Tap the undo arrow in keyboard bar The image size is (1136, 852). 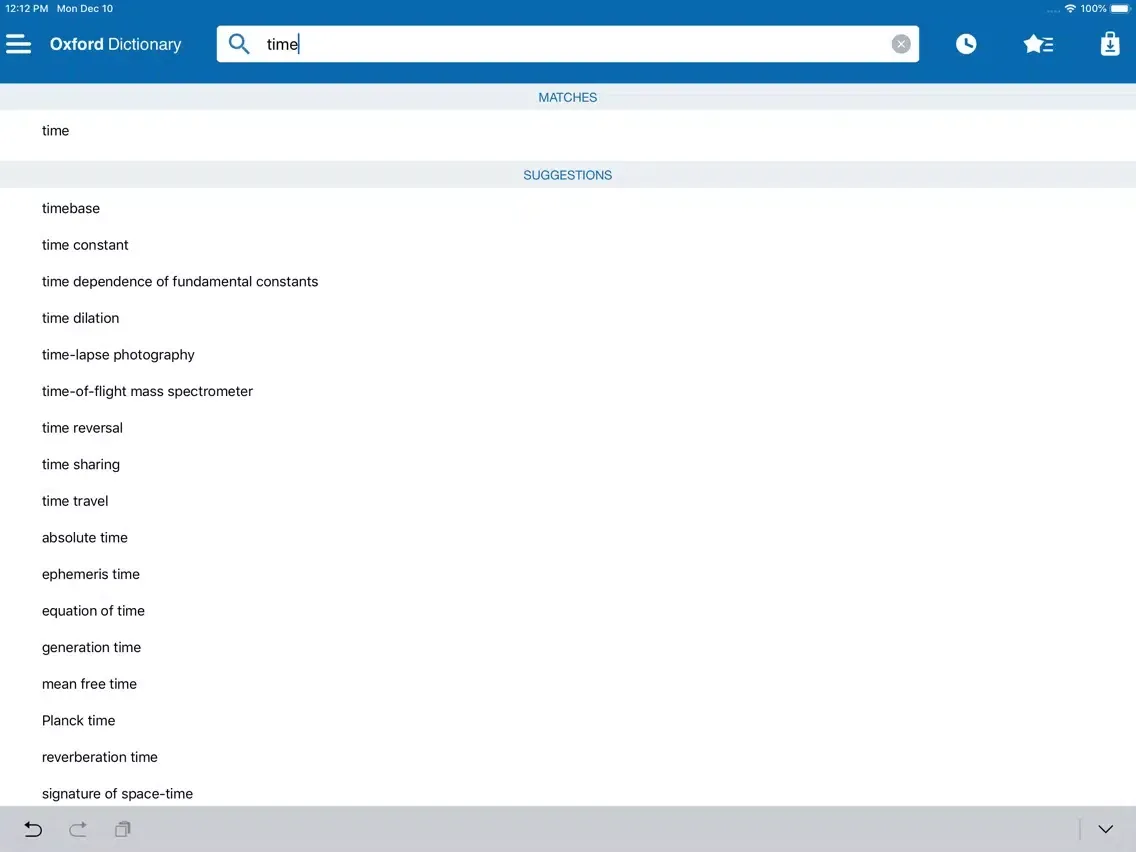33,829
